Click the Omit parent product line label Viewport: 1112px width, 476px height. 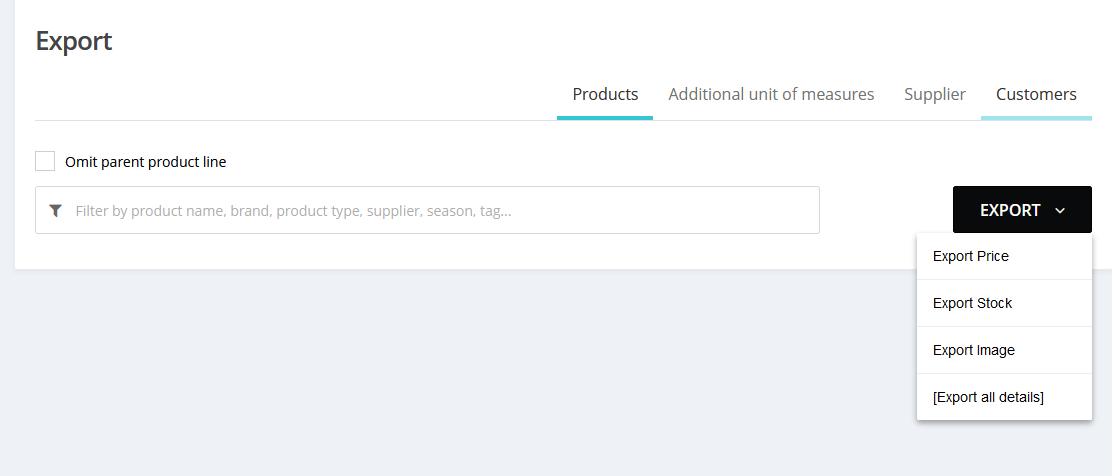click(145, 162)
